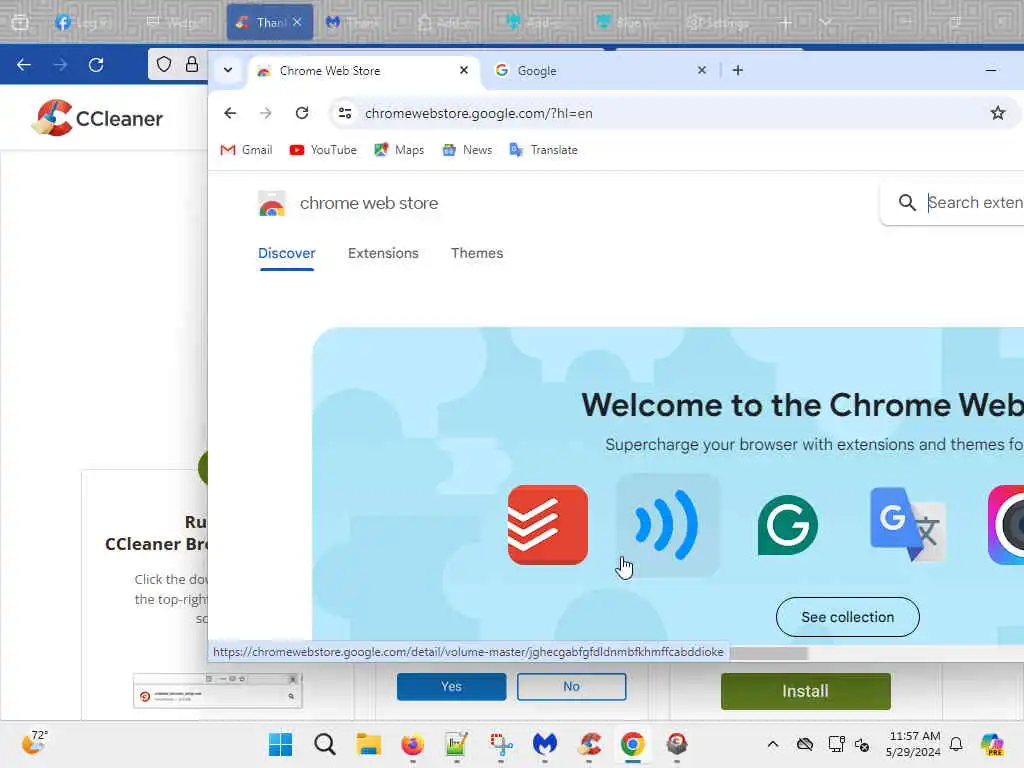1024x768 pixels.
Task: Click the search magnifier icon in web store
Action: (x=906, y=202)
